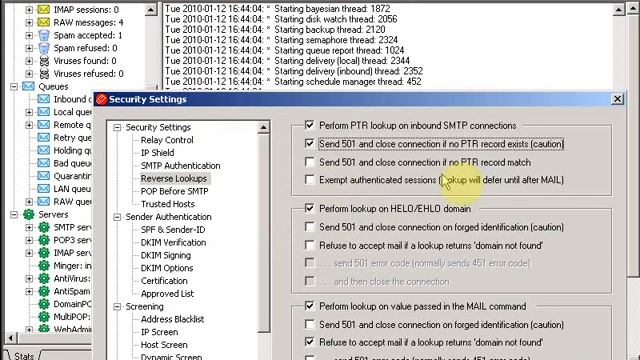Click the Viruses refused skull icon
This screenshot has height=360, width=640.
pyautogui.click(x=44, y=73)
